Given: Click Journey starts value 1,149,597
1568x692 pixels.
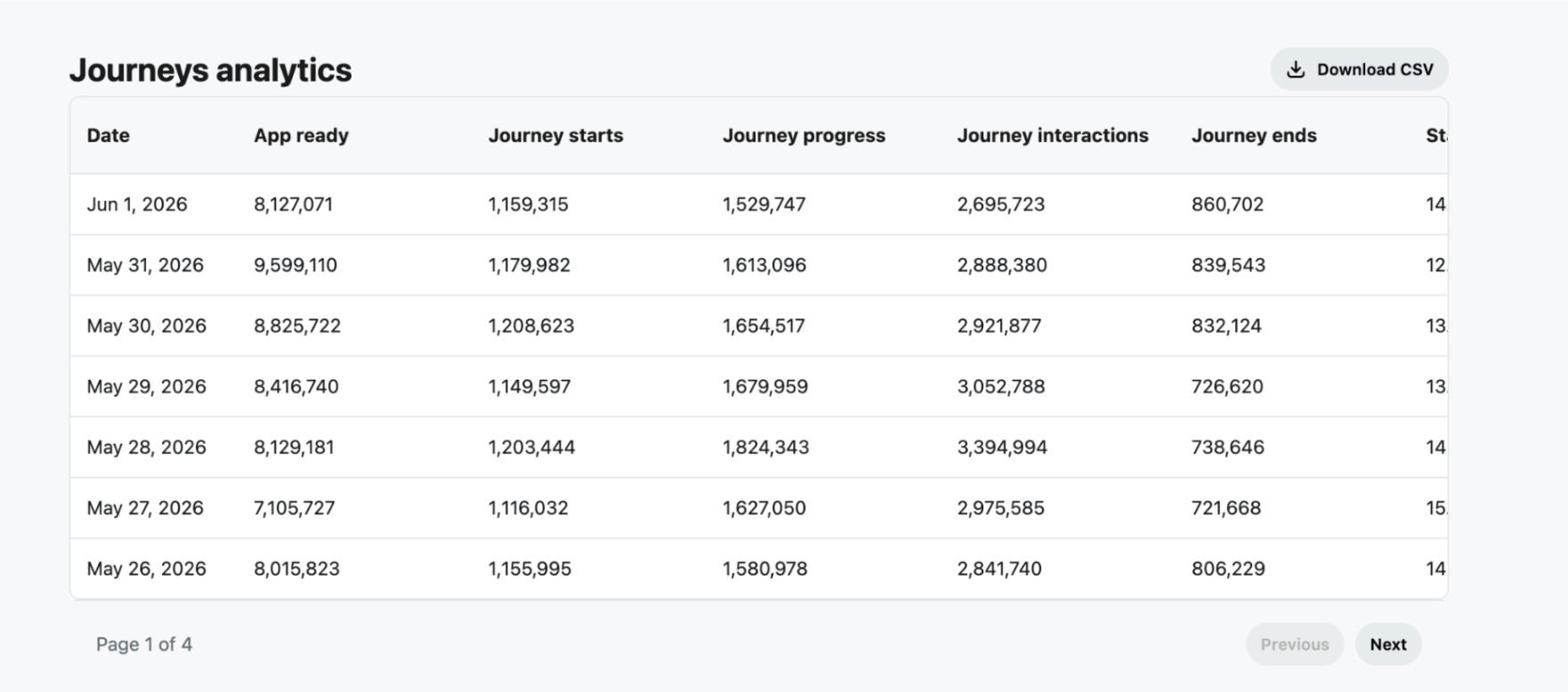Looking at the screenshot, I should click(529, 386).
